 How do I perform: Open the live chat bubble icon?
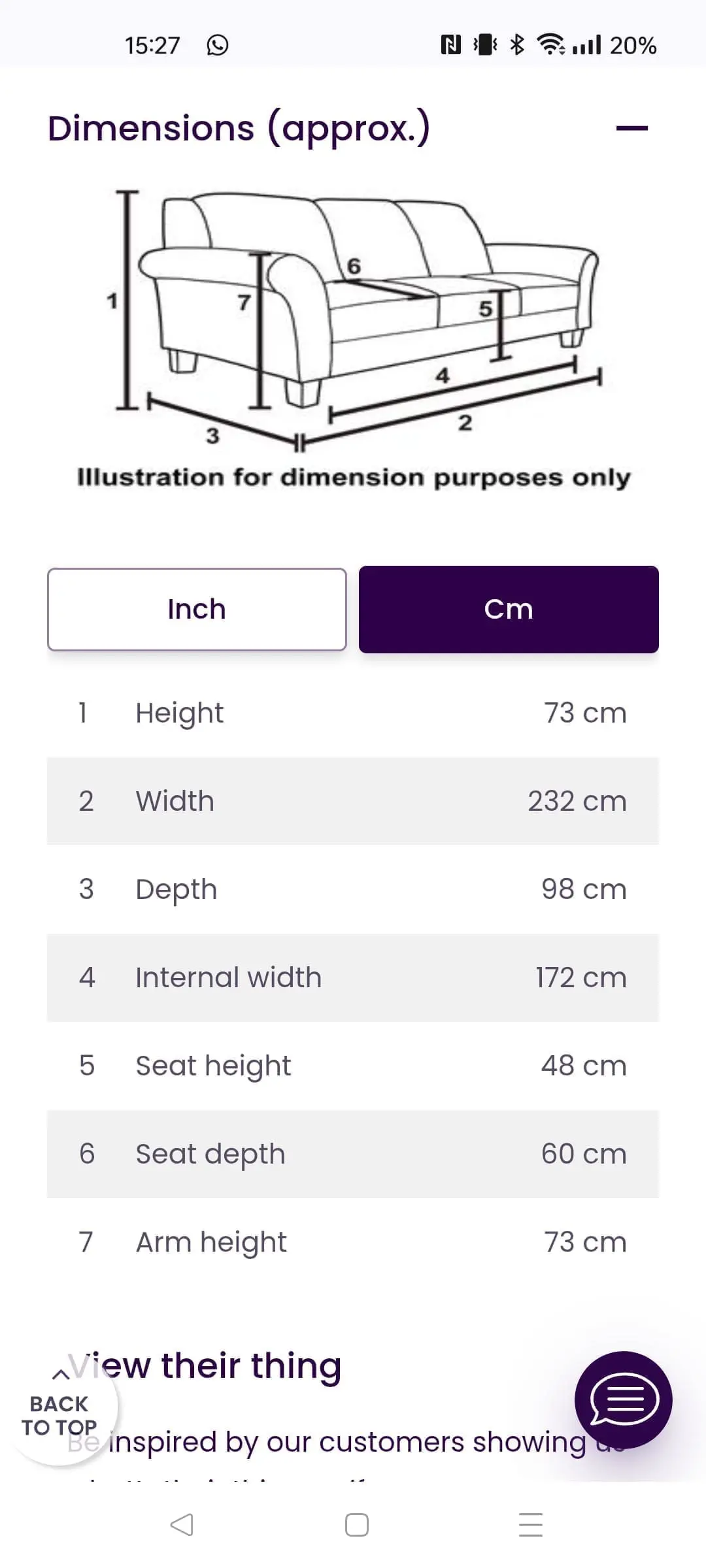(623, 1399)
